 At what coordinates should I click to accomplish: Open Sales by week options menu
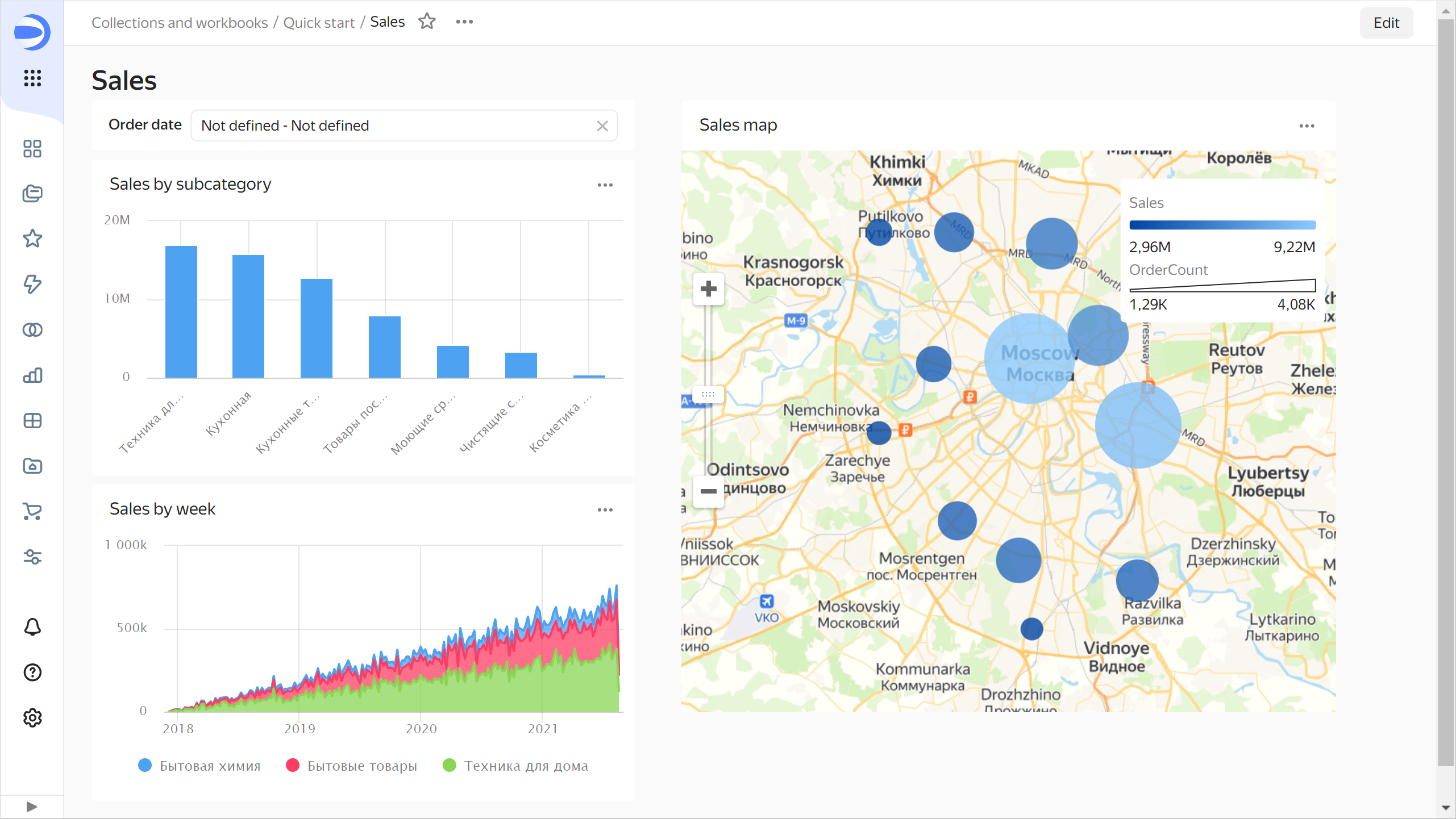point(605,510)
